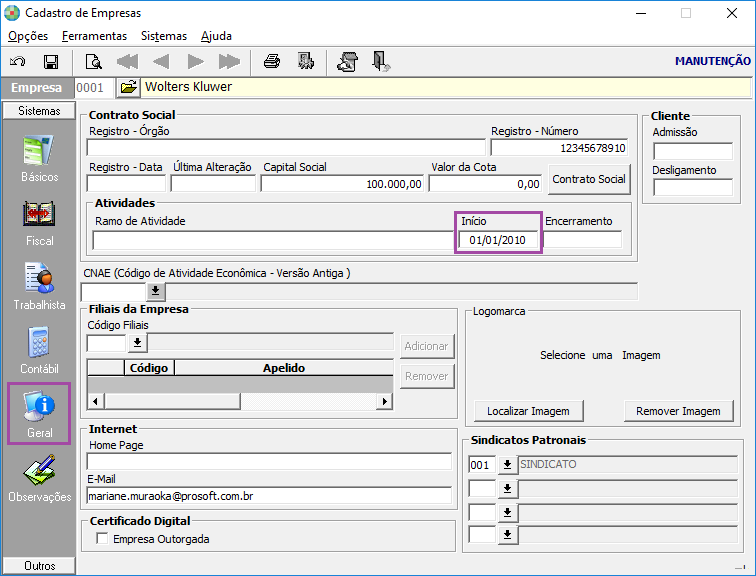Click the Contrato Social button
756x576 pixels.
pyautogui.click(x=589, y=180)
